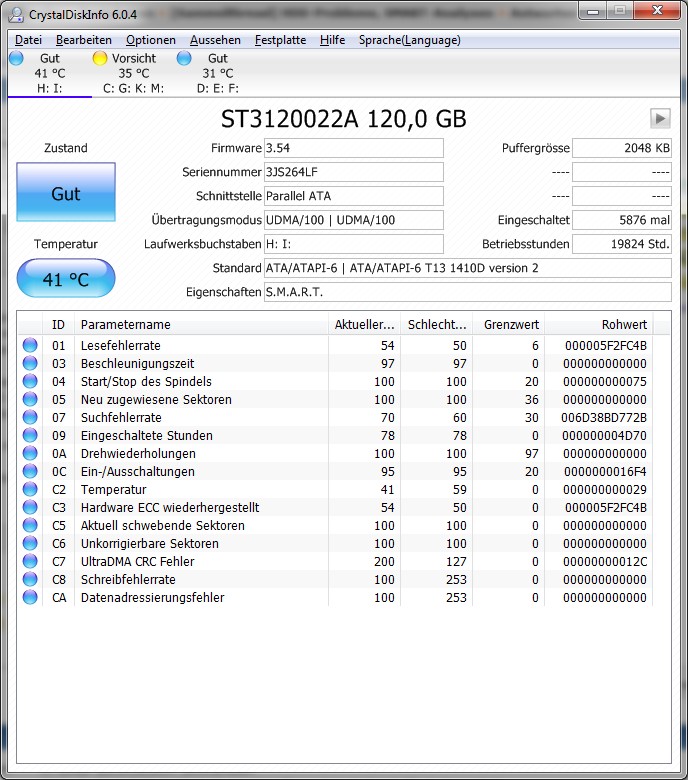Click the Übertragungsmodus field UDMA/100
Viewport: 688px width, 780px height.
pos(354,220)
